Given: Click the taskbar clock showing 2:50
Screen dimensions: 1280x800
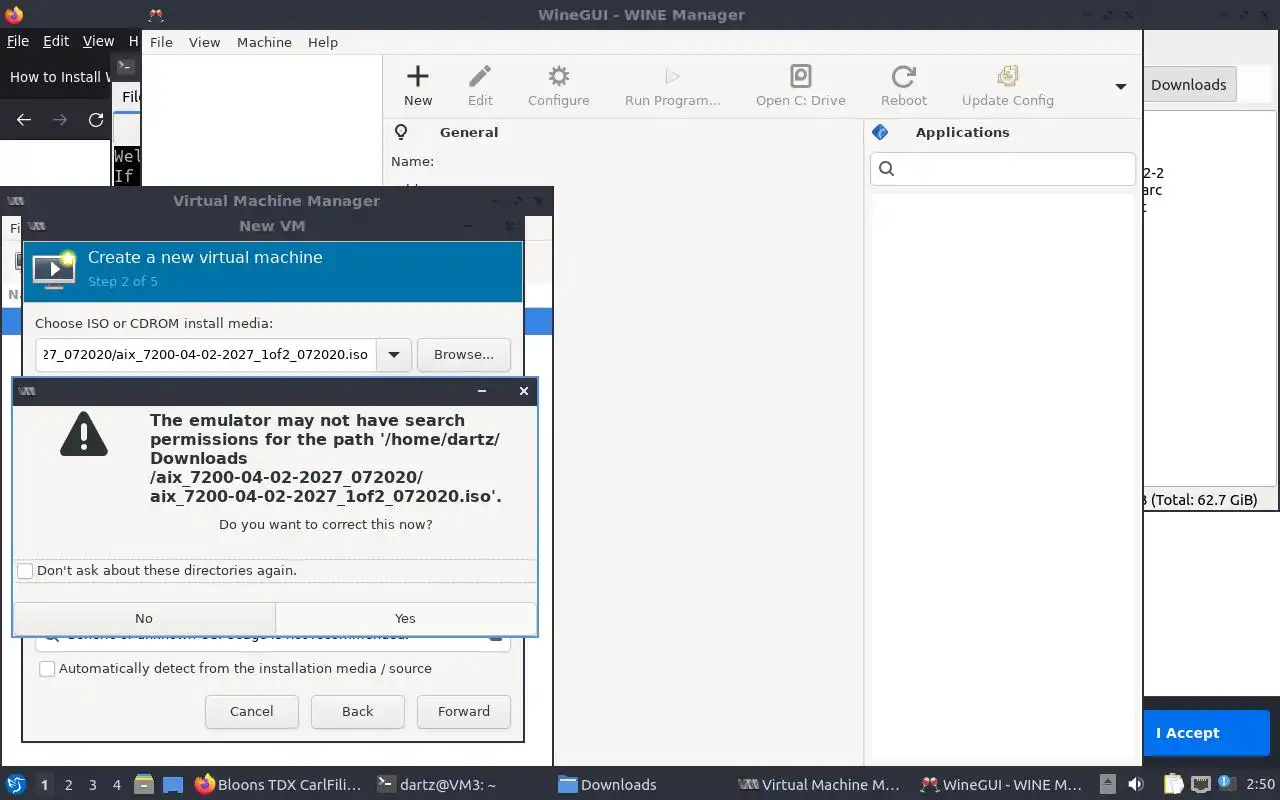Looking at the screenshot, I should point(1260,785).
